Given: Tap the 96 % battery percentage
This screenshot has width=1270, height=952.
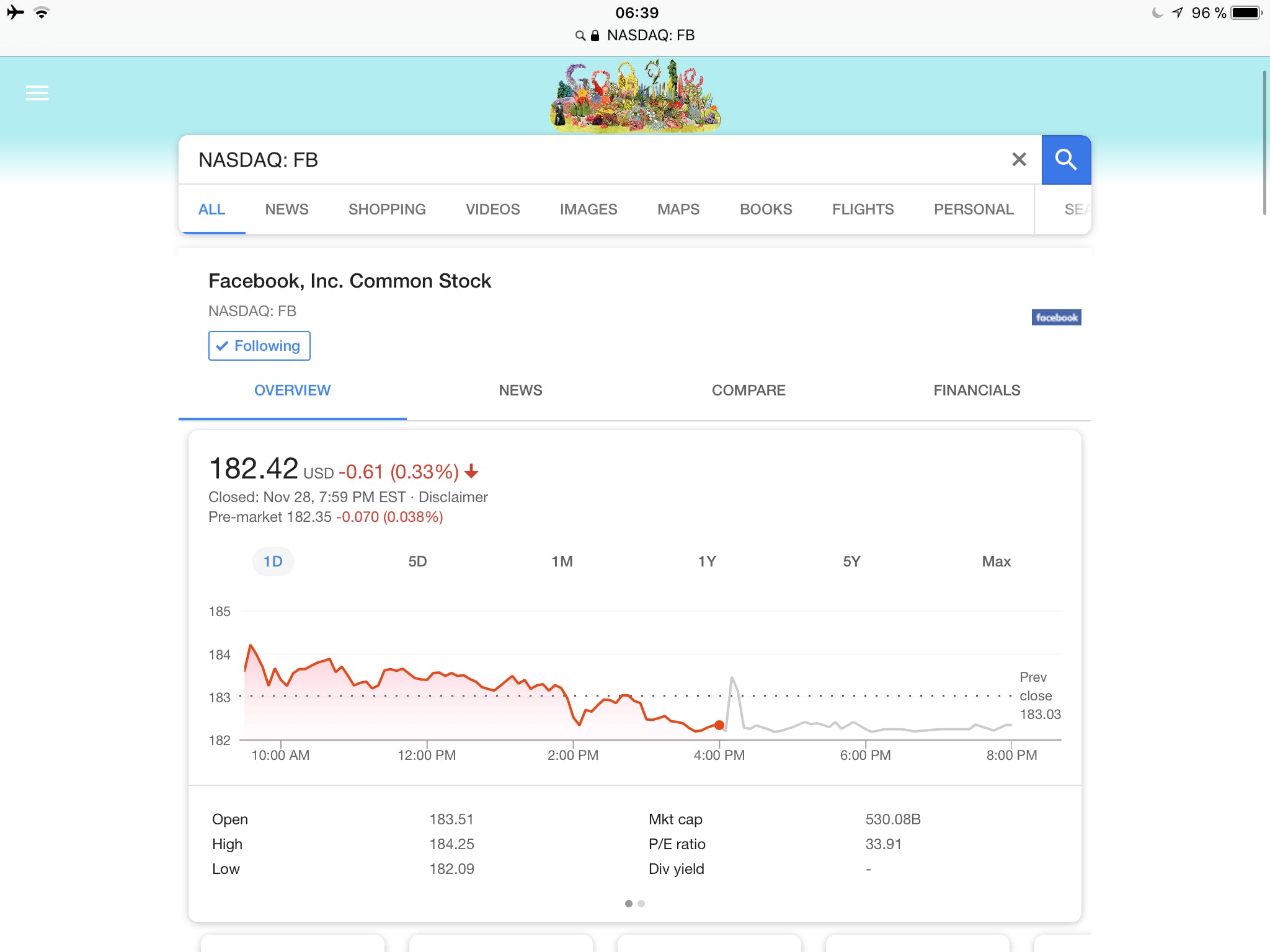Looking at the screenshot, I should coord(1209,13).
